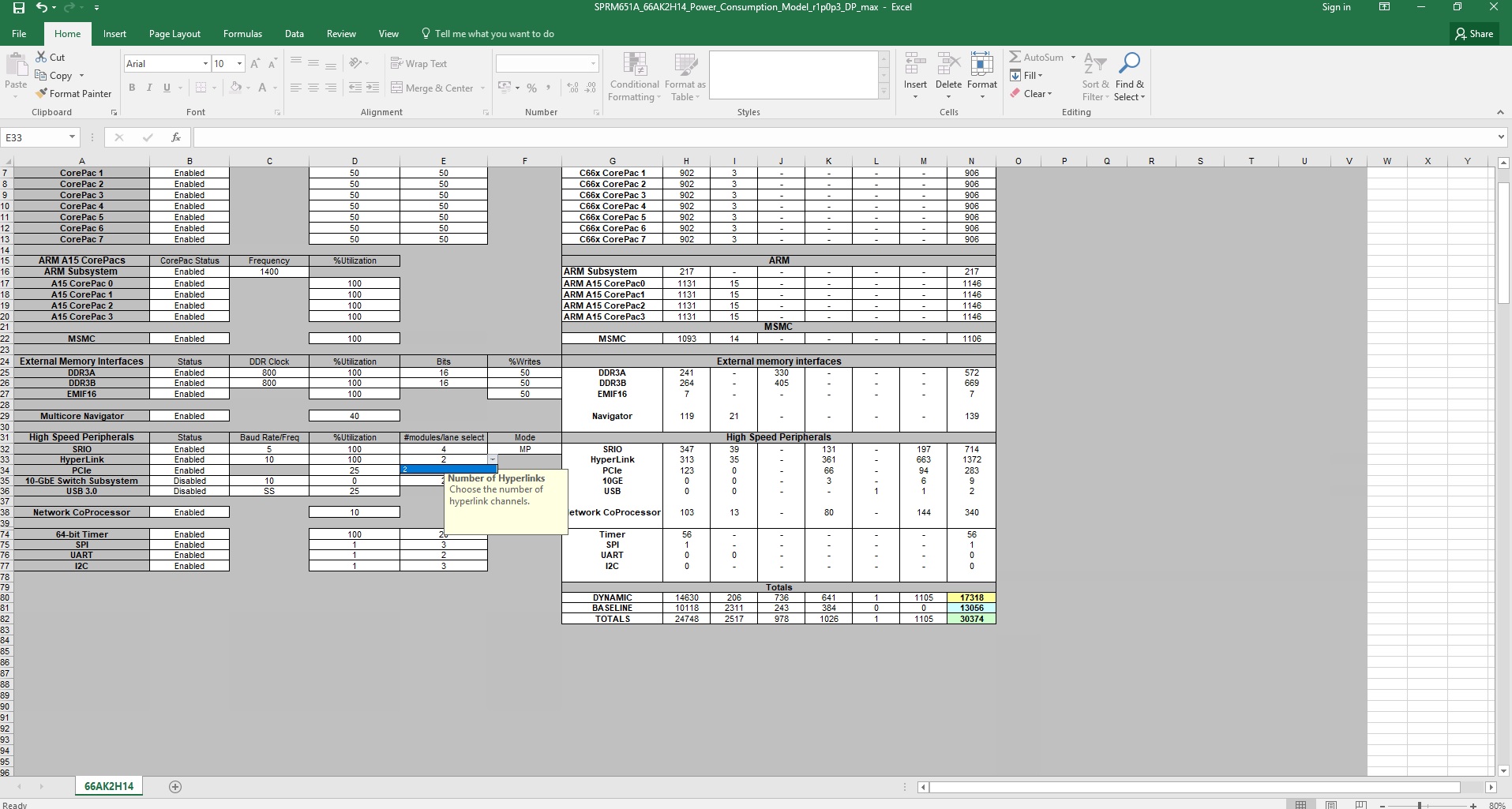The width and height of the screenshot is (1512, 809).
Task: Collapse the ribbon with the chevron
Action: pos(1500,113)
